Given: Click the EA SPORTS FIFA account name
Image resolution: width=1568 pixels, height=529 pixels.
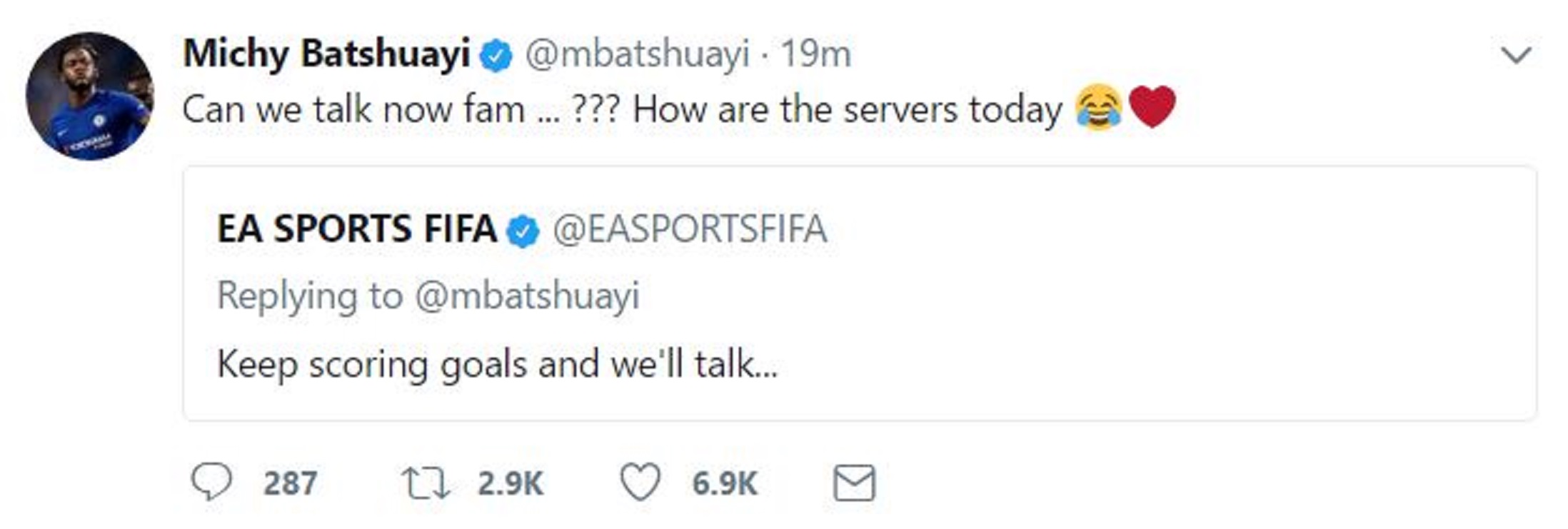Looking at the screenshot, I should tap(357, 229).
